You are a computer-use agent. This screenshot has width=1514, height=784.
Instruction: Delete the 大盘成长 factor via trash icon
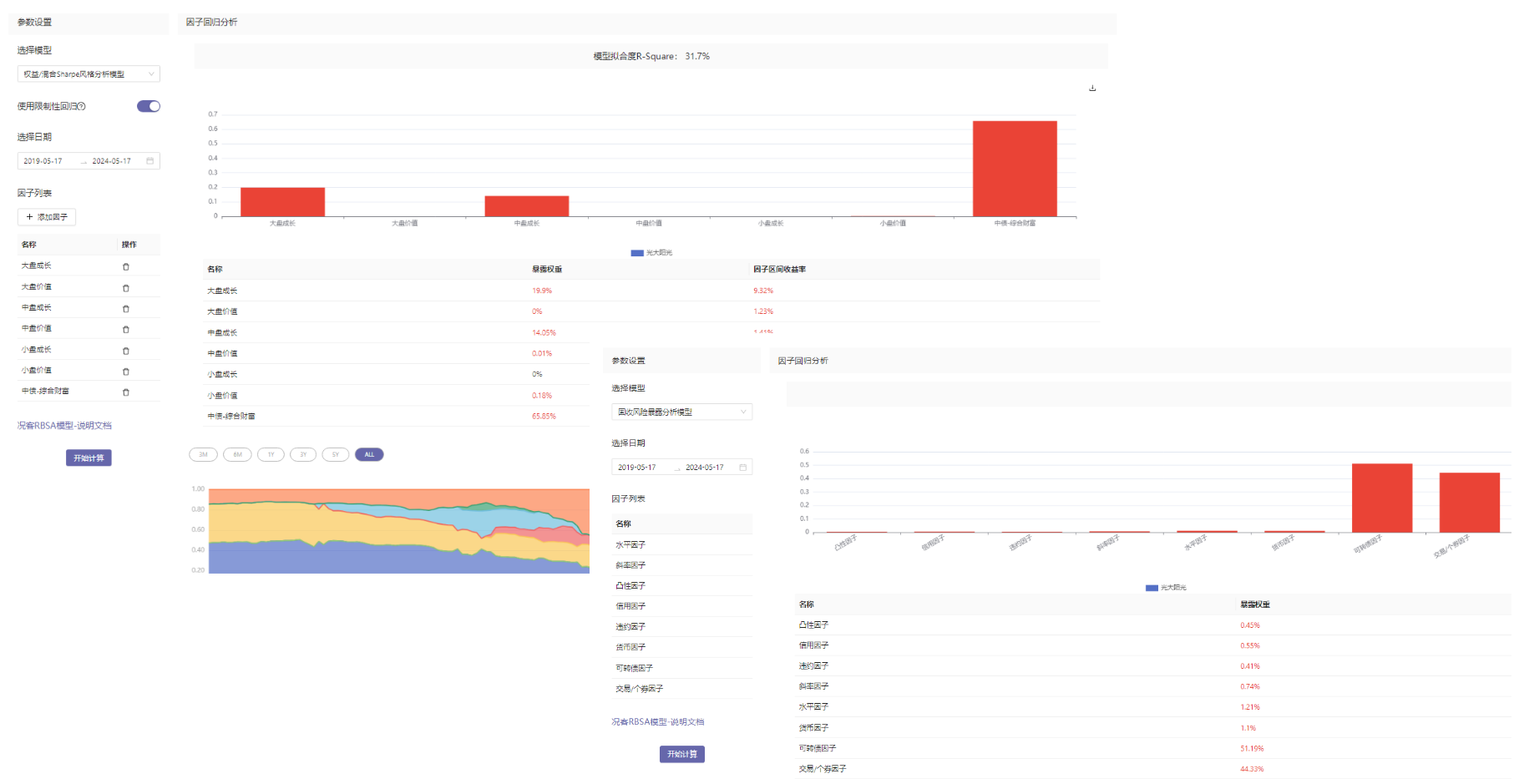pos(126,267)
